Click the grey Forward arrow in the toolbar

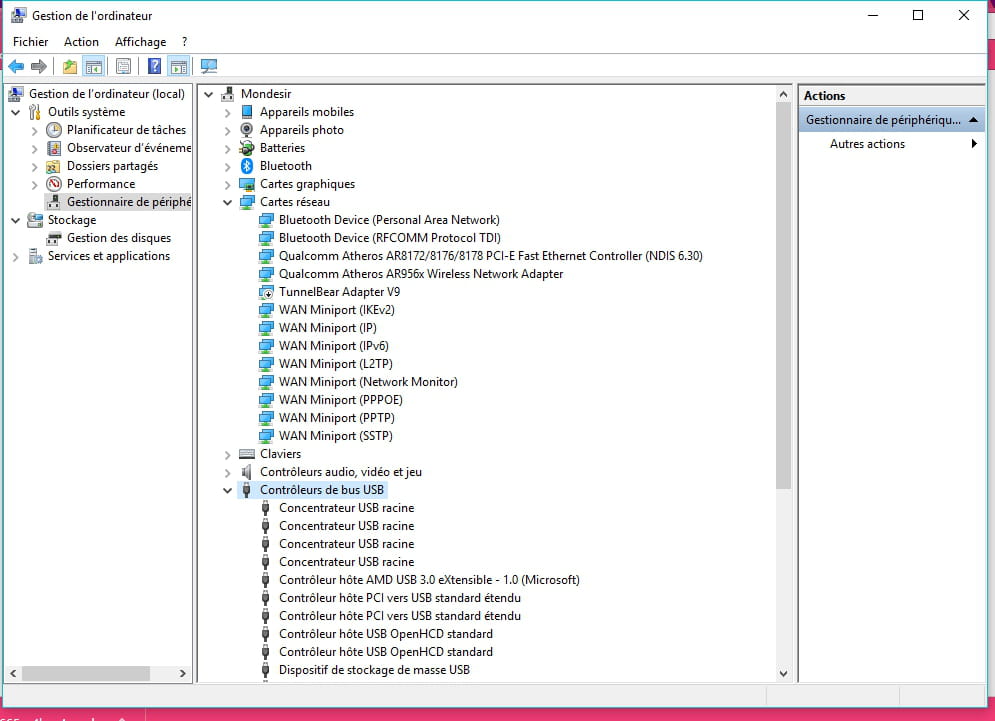(x=39, y=66)
